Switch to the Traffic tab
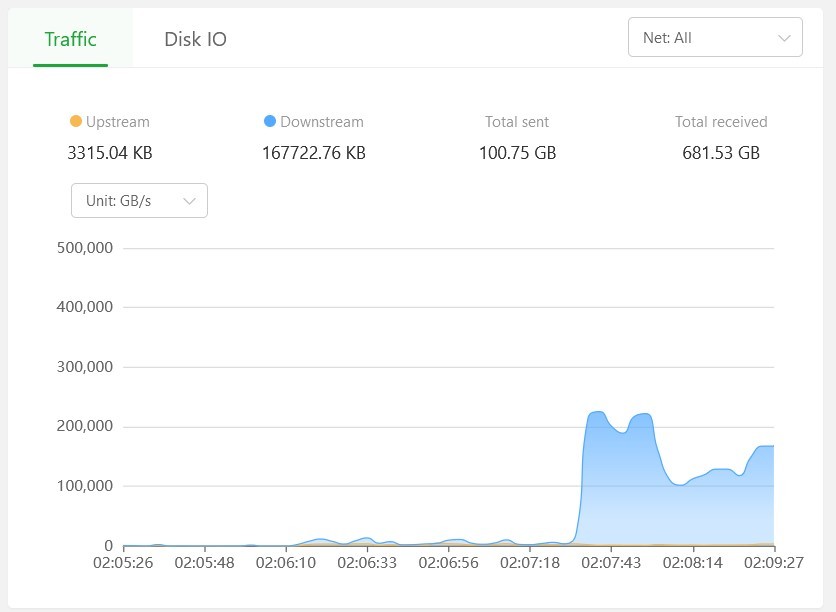Viewport: 836px width, 612px height. tap(70, 40)
